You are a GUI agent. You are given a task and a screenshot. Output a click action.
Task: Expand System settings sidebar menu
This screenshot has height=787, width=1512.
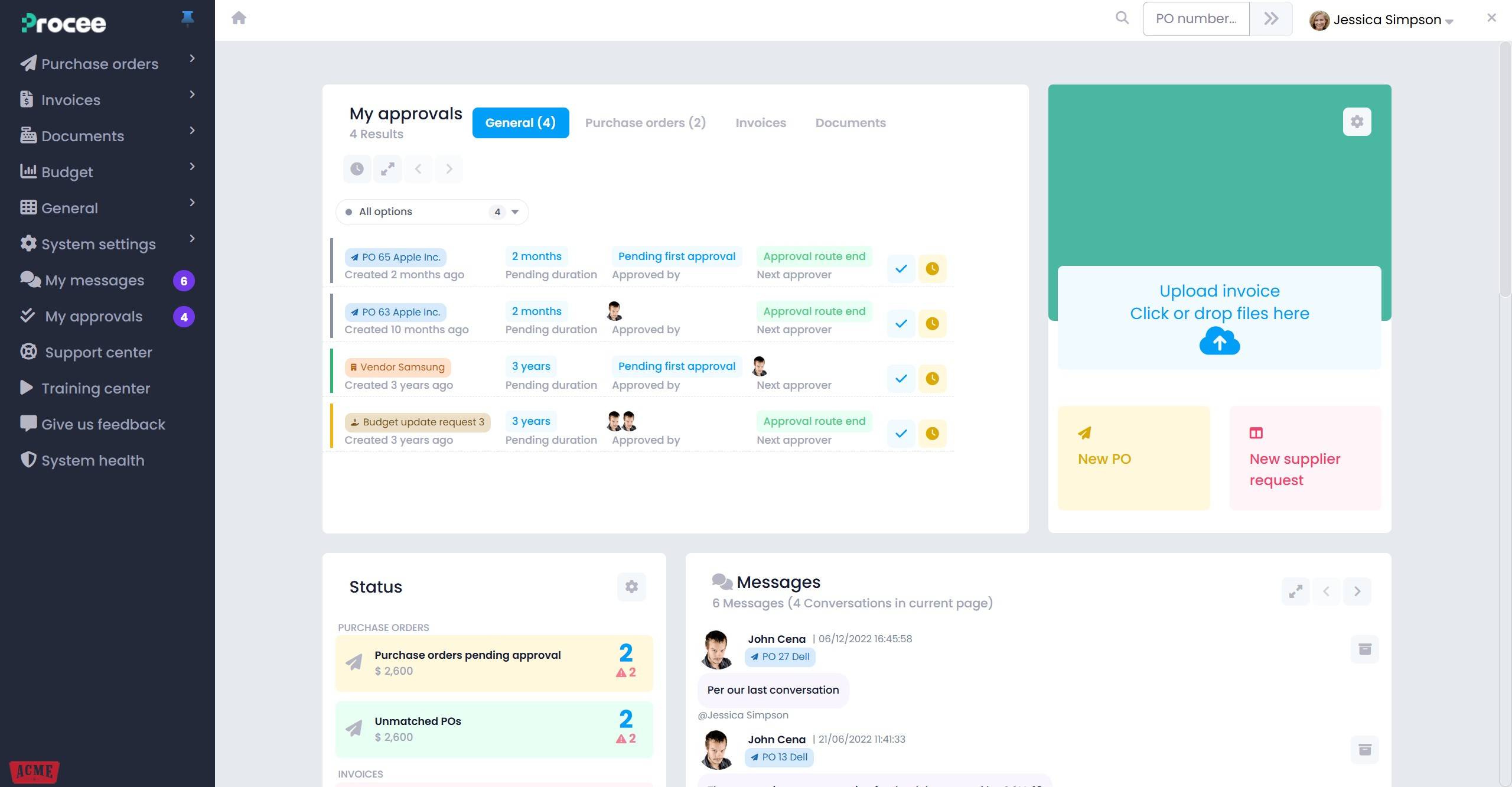coord(107,244)
